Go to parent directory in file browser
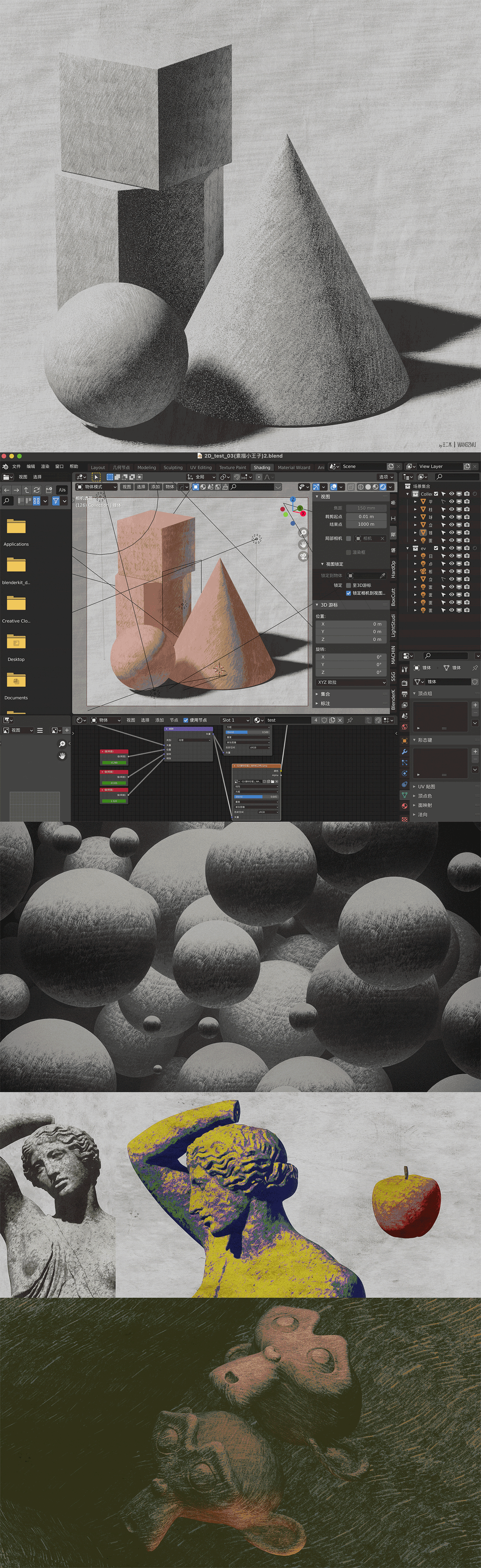The image size is (481, 1568). [x=27, y=490]
